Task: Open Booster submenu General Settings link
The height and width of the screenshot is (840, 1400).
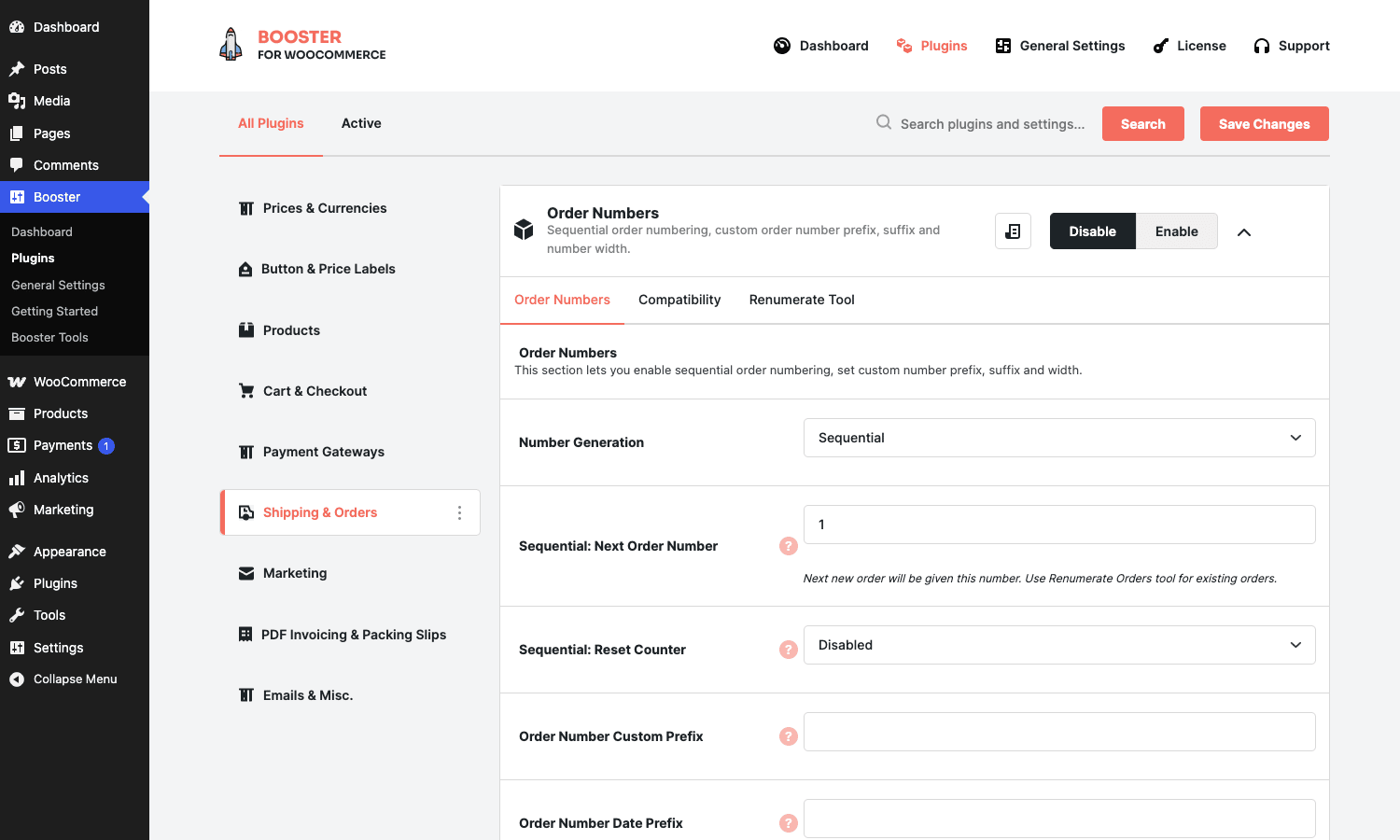Action: (58, 285)
